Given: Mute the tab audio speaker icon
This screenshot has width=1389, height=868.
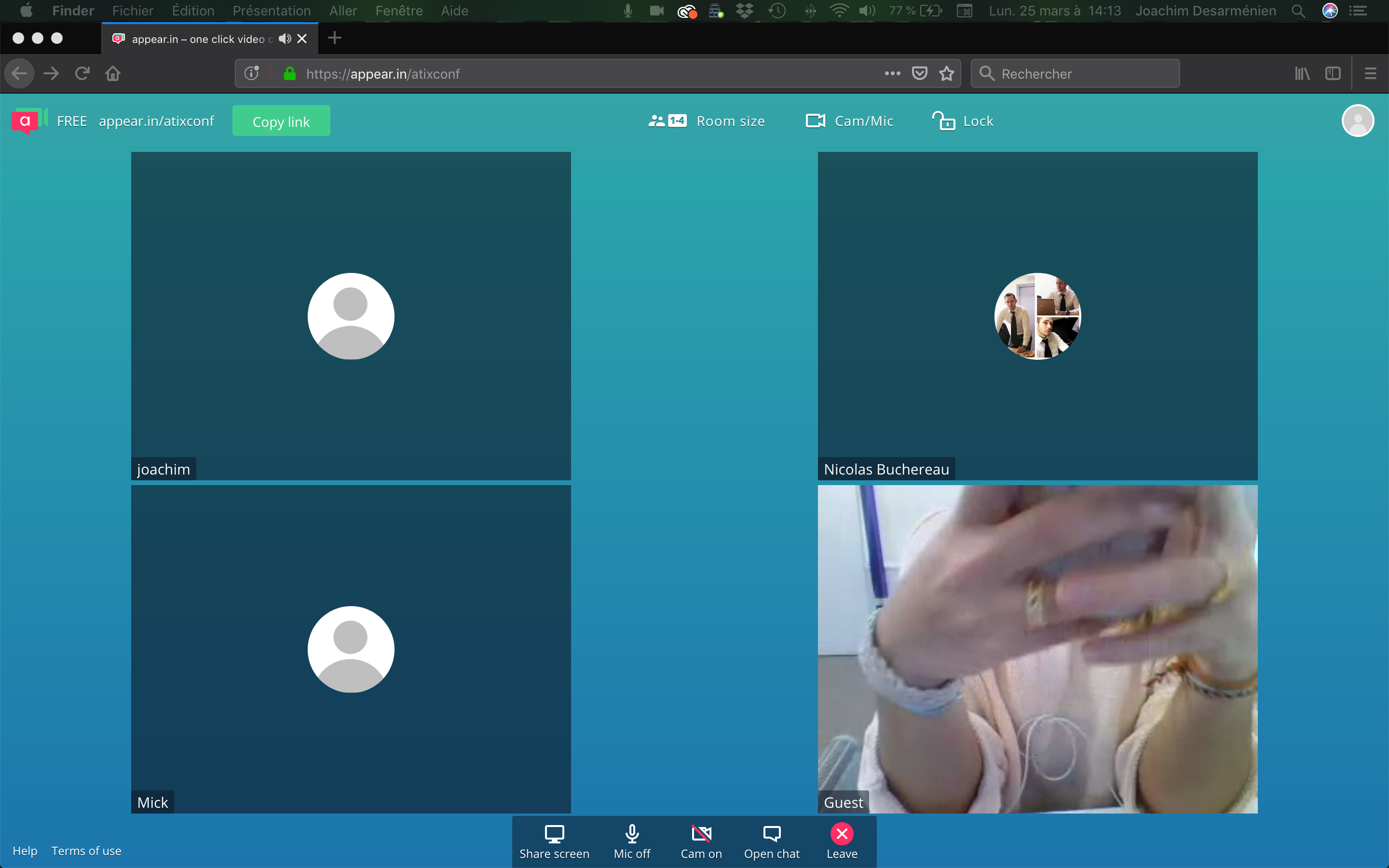Looking at the screenshot, I should coord(285,39).
